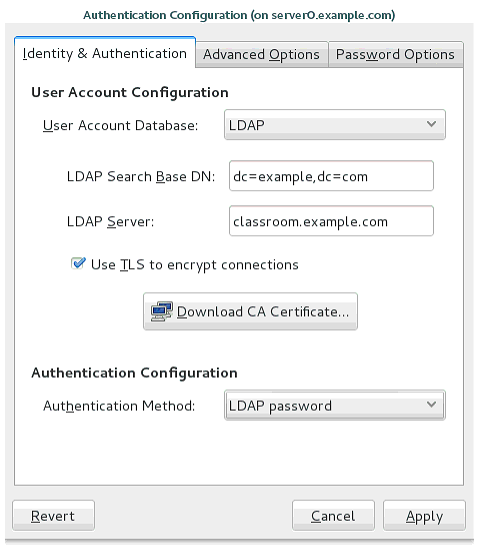Viewport: 480px width, 549px height.
Task: Click the Authentication Method label
Action: tap(119, 406)
